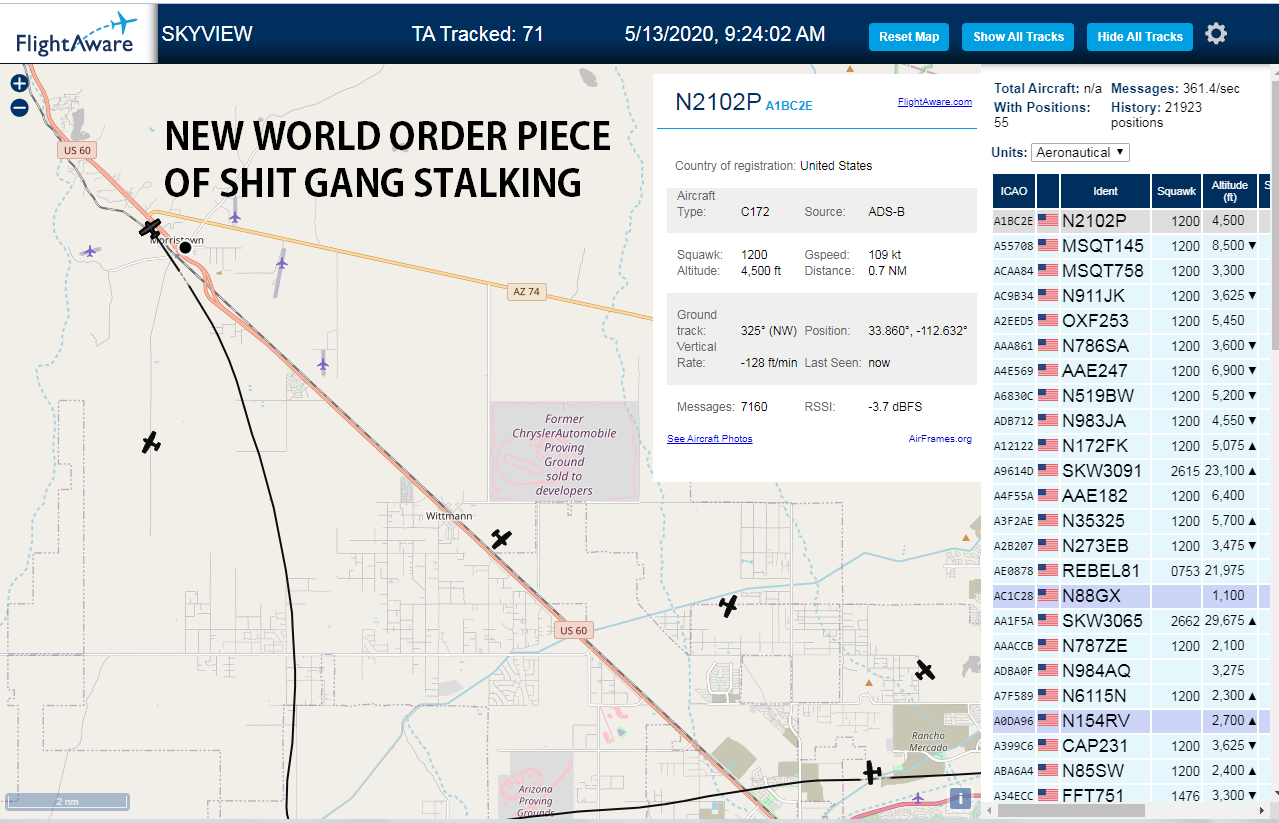Select the N983JA aircraft row
The image size is (1279, 823).
[x=1132, y=420]
